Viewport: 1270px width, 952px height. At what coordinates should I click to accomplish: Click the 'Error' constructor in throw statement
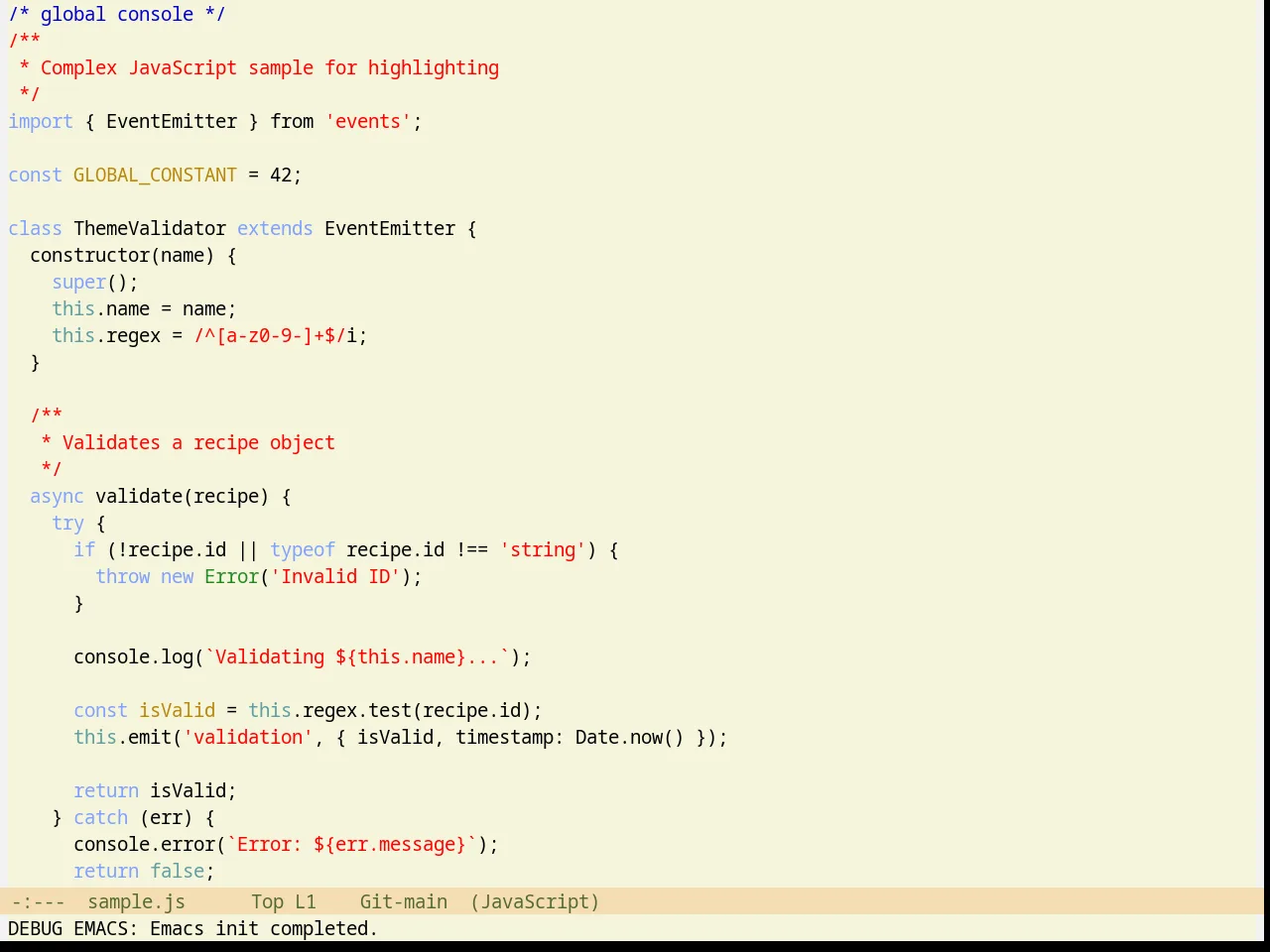231,576
